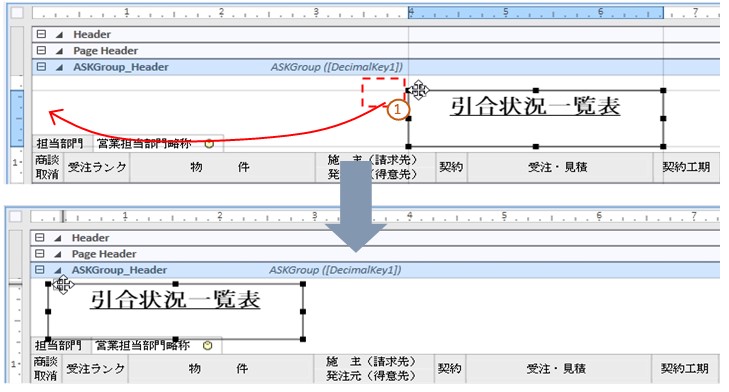Screen dimensions: 729x392
Task: Collapse the ASKGroup_Header section in top designer
Action: coord(41,66)
